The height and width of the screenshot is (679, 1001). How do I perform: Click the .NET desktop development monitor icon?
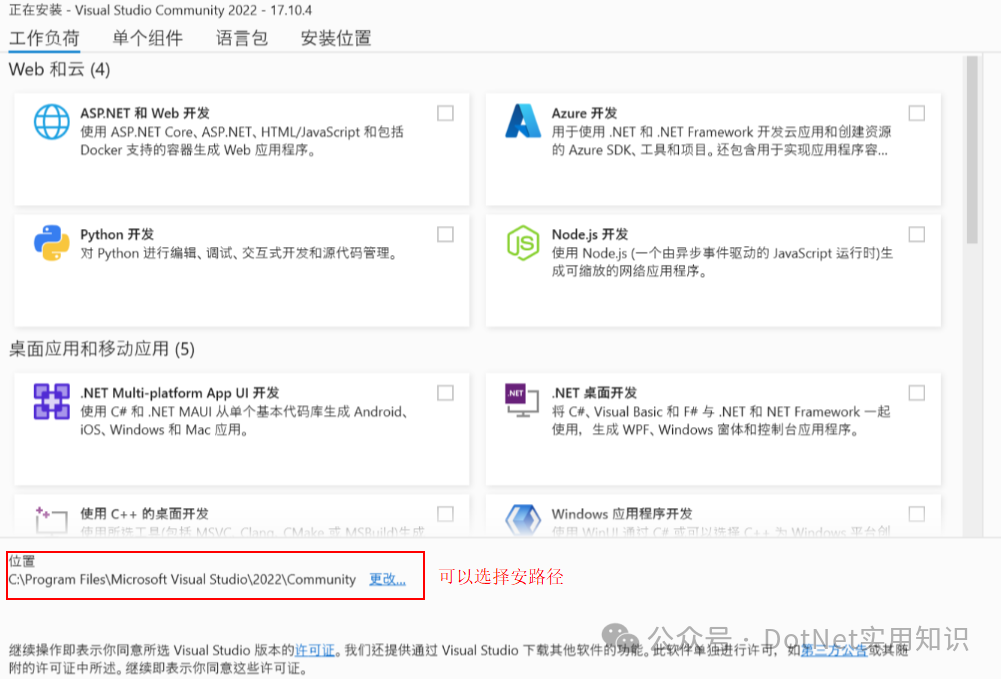click(522, 400)
